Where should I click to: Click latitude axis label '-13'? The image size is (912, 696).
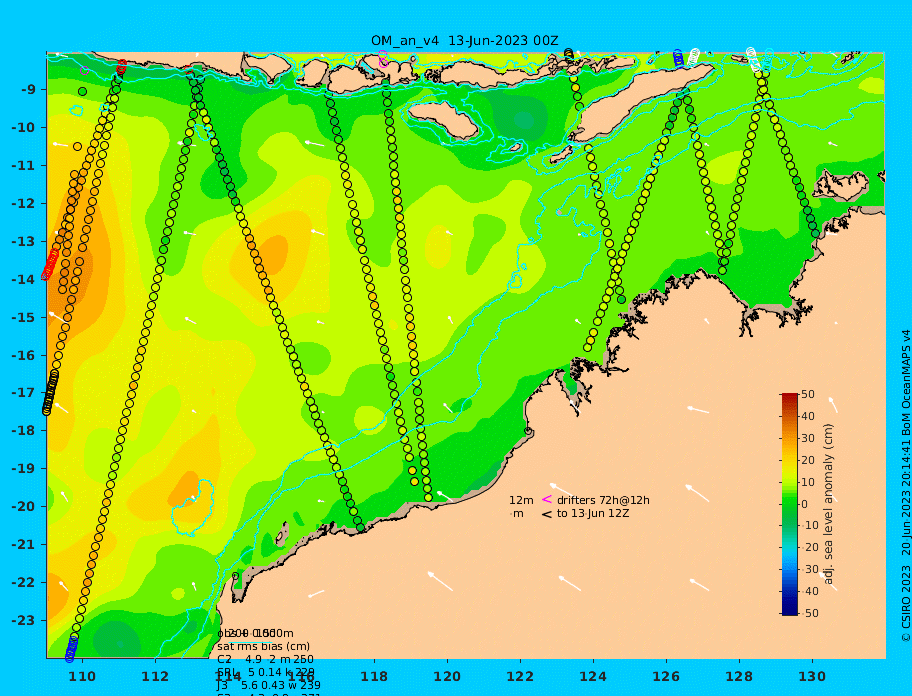pos(23,241)
